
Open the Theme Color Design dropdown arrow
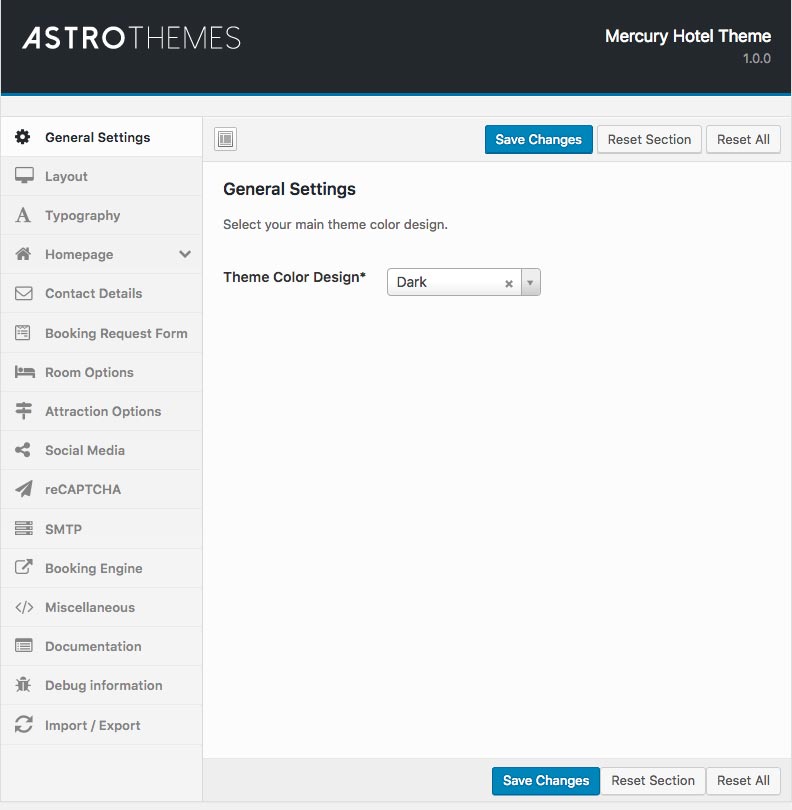[x=531, y=283]
